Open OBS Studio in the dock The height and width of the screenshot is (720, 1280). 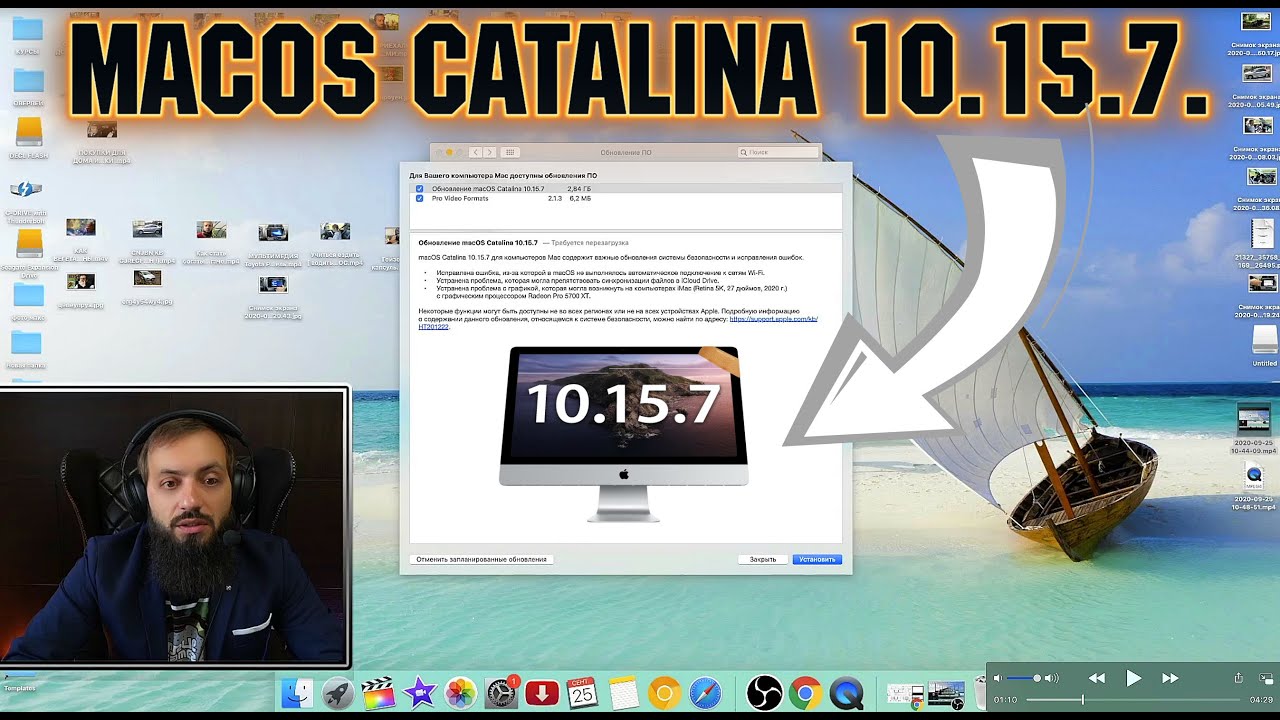(x=764, y=693)
